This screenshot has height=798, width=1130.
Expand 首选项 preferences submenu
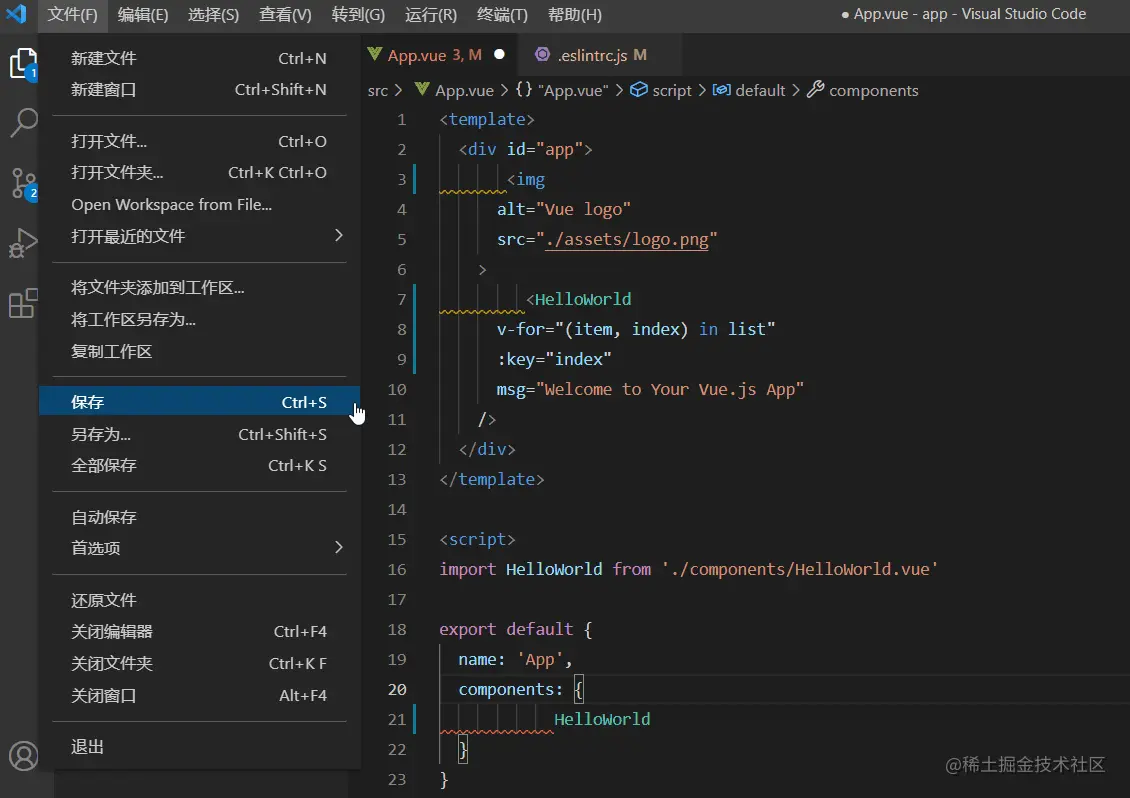pos(200,548)
